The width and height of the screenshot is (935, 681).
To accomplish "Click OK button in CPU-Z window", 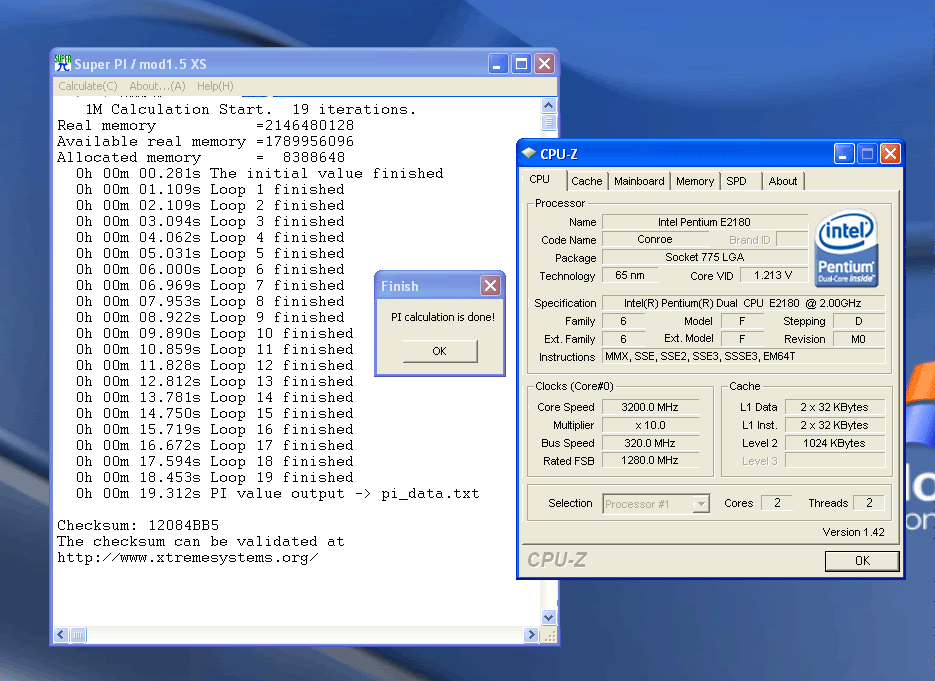I will pos(862,561).
